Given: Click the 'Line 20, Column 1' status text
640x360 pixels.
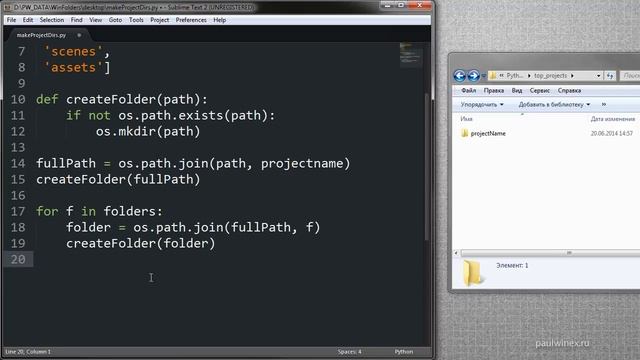Looking at the screenshot, I should click(28, 352).
